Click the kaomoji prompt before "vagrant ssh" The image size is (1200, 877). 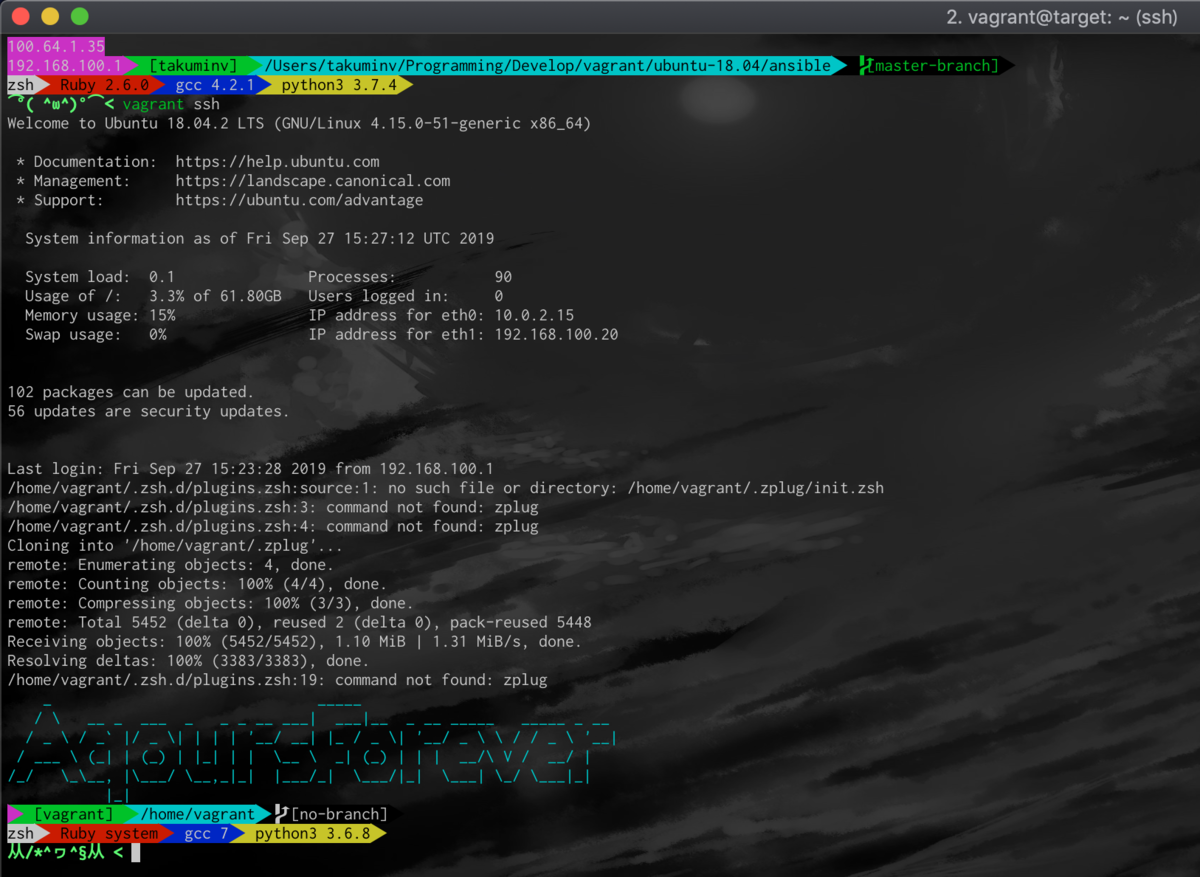(x=60, y=104)
